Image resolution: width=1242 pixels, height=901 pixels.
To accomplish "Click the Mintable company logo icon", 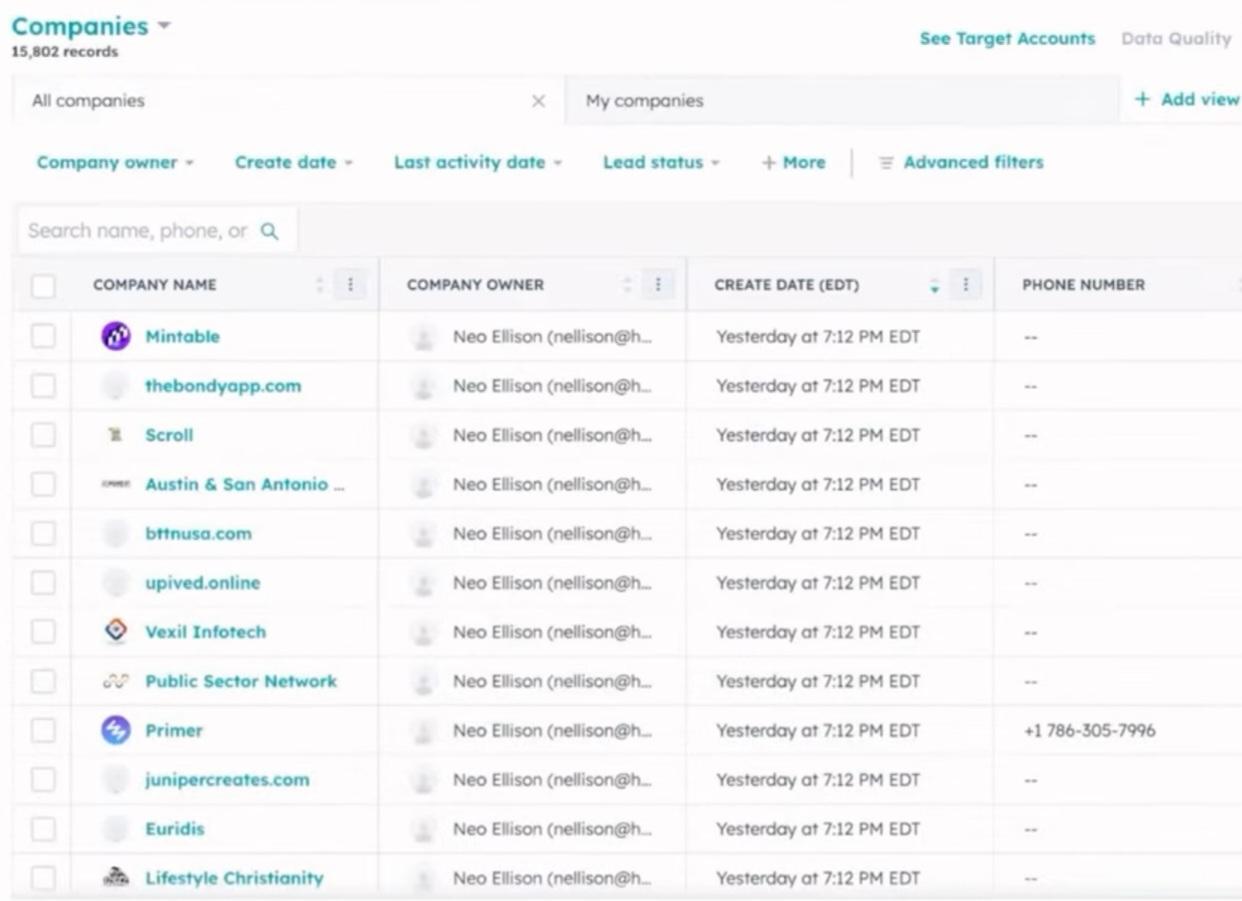I will (x=116, y=336).
